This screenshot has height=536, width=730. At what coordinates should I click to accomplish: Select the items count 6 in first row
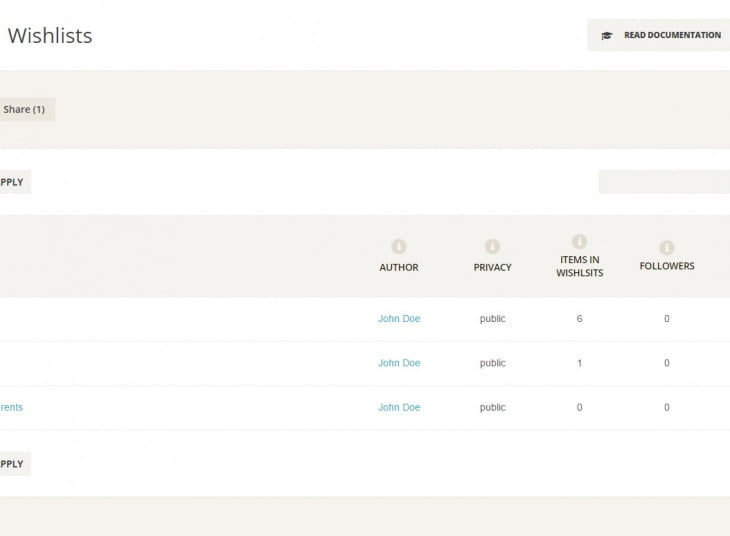coord(579,319)
